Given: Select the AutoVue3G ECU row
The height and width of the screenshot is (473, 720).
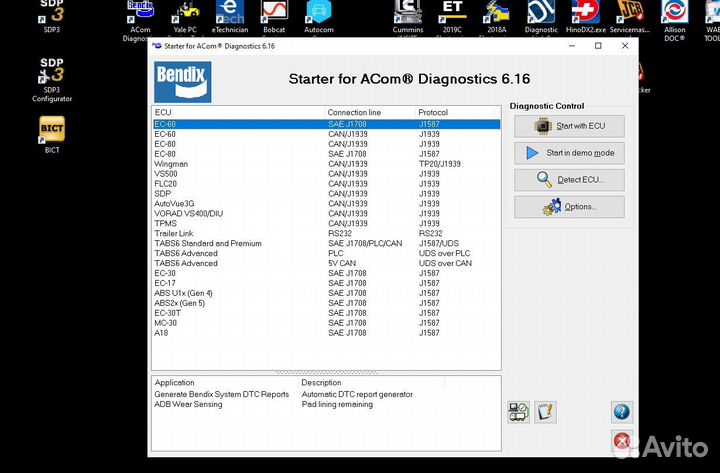Looking at the screenshot, I should (174, 204).
